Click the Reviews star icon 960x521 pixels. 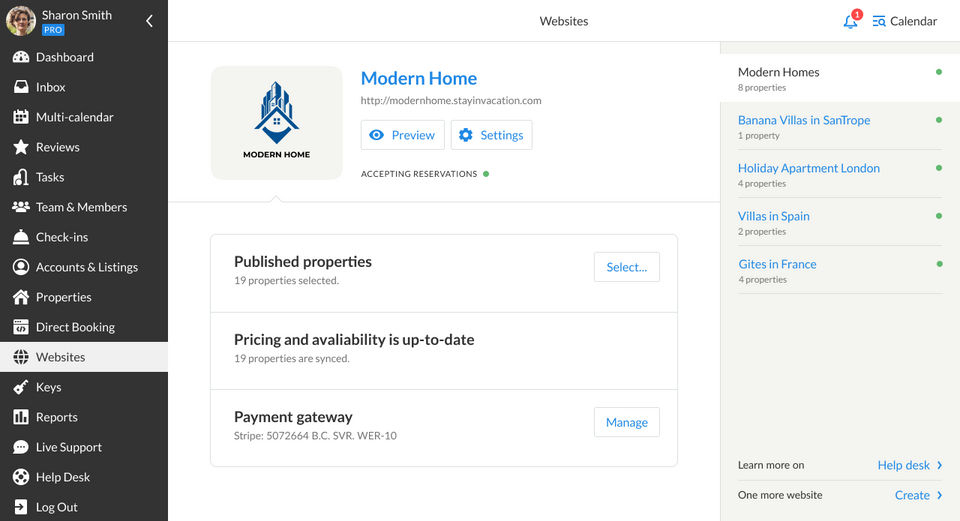pyautogui.click(x=20, y=147)
